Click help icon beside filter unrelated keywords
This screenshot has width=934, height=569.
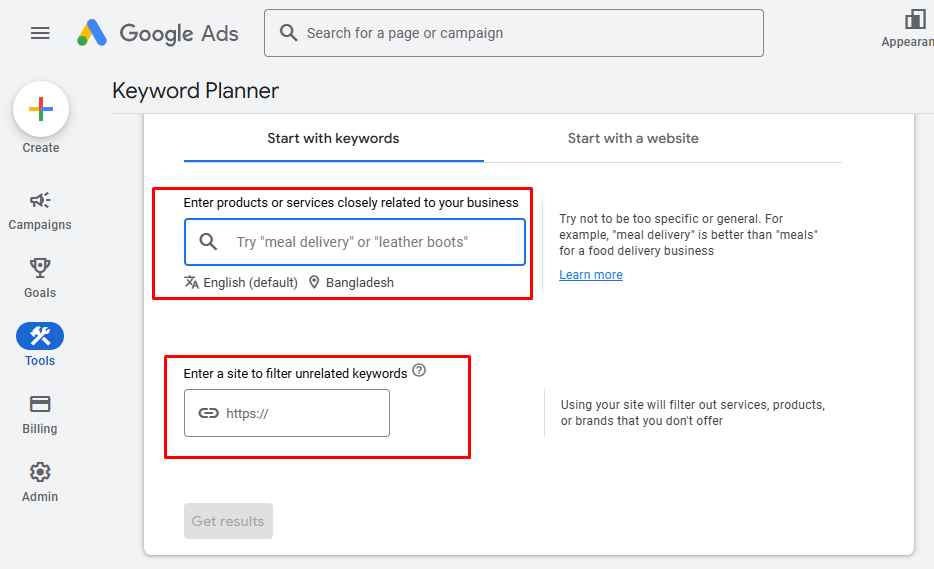tap(419, 371)
